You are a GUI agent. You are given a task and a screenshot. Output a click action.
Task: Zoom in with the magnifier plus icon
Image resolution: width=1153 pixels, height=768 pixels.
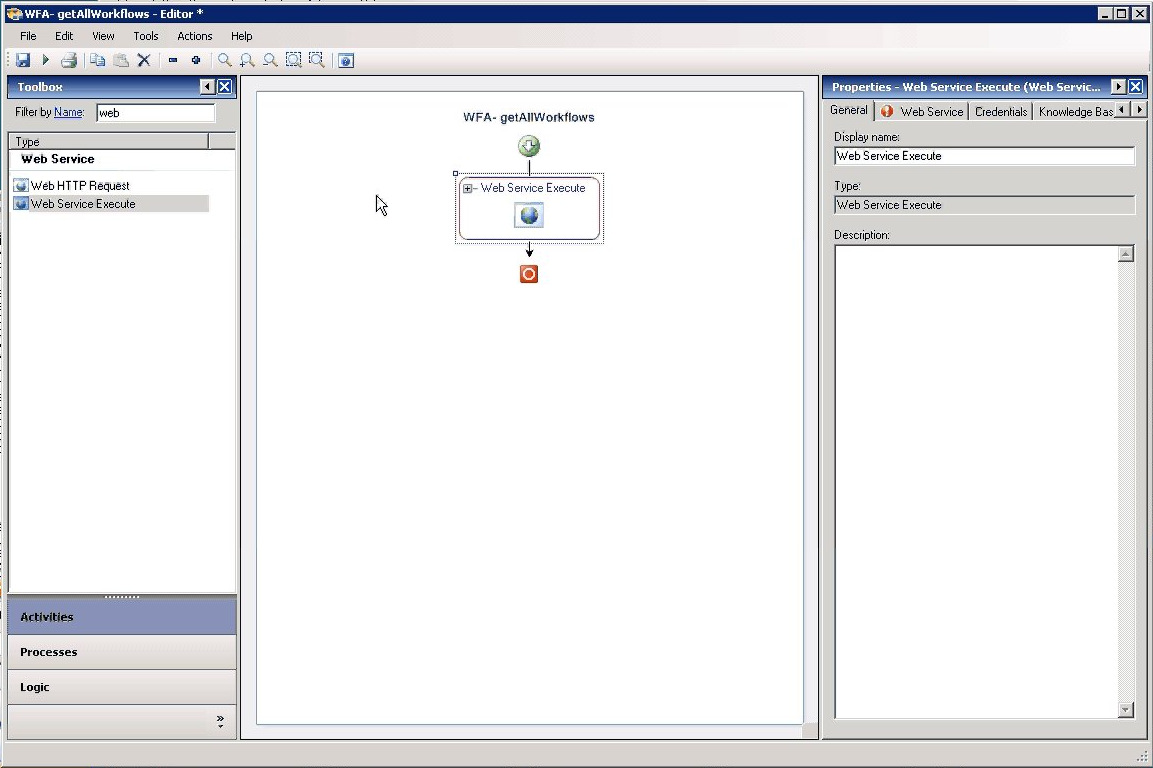[x=247, y=60]
